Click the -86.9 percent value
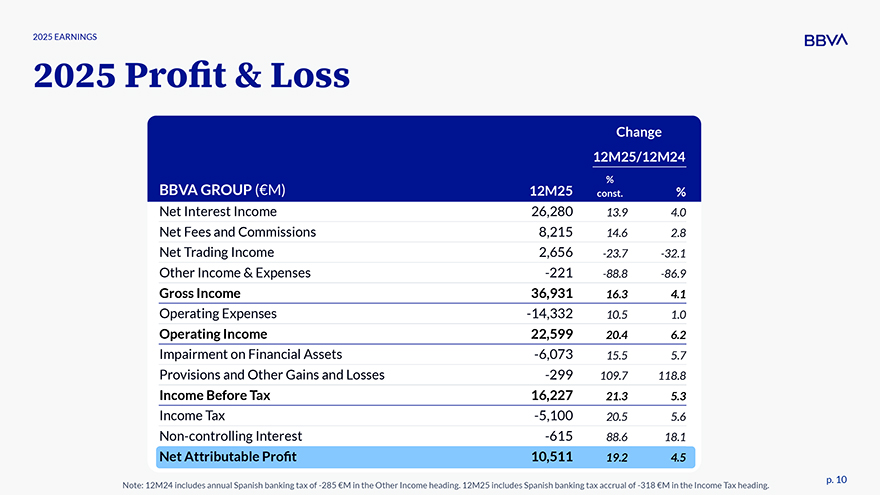This screenshot has width=880, height=495. pyautogui.click(x=673, y=274)
